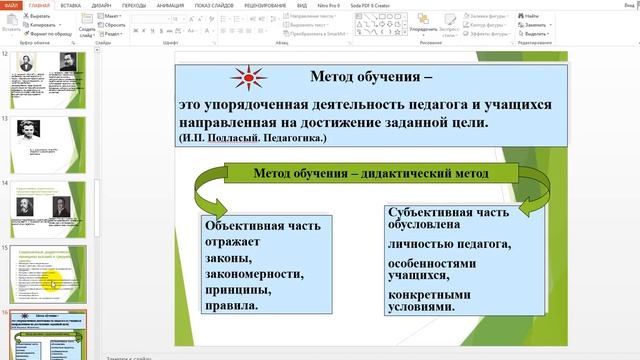Switch to АНИМАЦИЯ animations tab
Image resolution: width=640 pixels, height=360 pixels.
click(x=170, y=6)
